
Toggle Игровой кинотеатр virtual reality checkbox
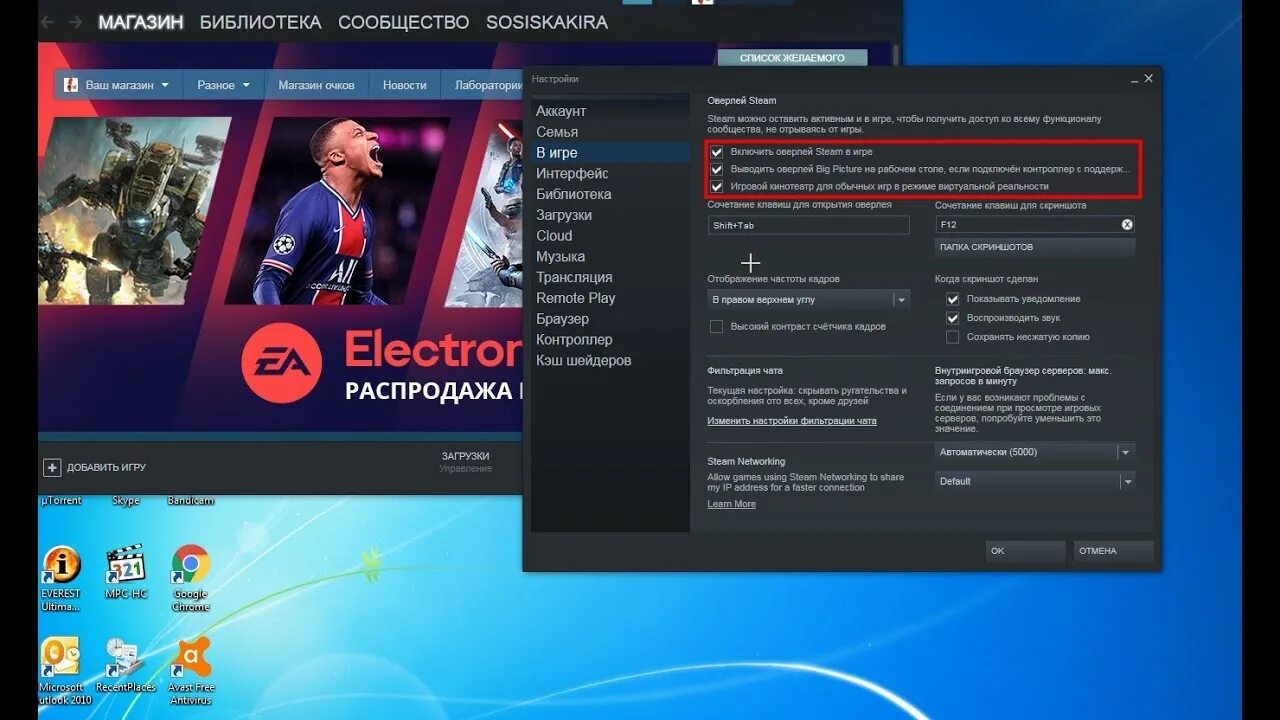click(x=716, y=186)
